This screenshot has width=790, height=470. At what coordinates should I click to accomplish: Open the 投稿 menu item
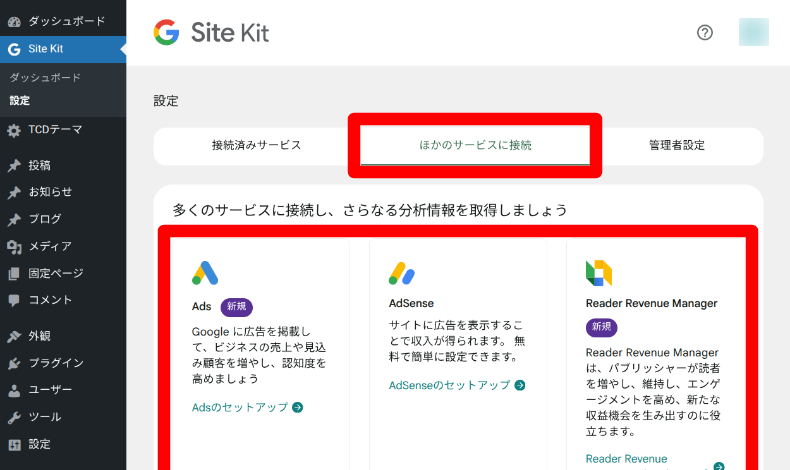pyautogui.click(x=63, y=166)
